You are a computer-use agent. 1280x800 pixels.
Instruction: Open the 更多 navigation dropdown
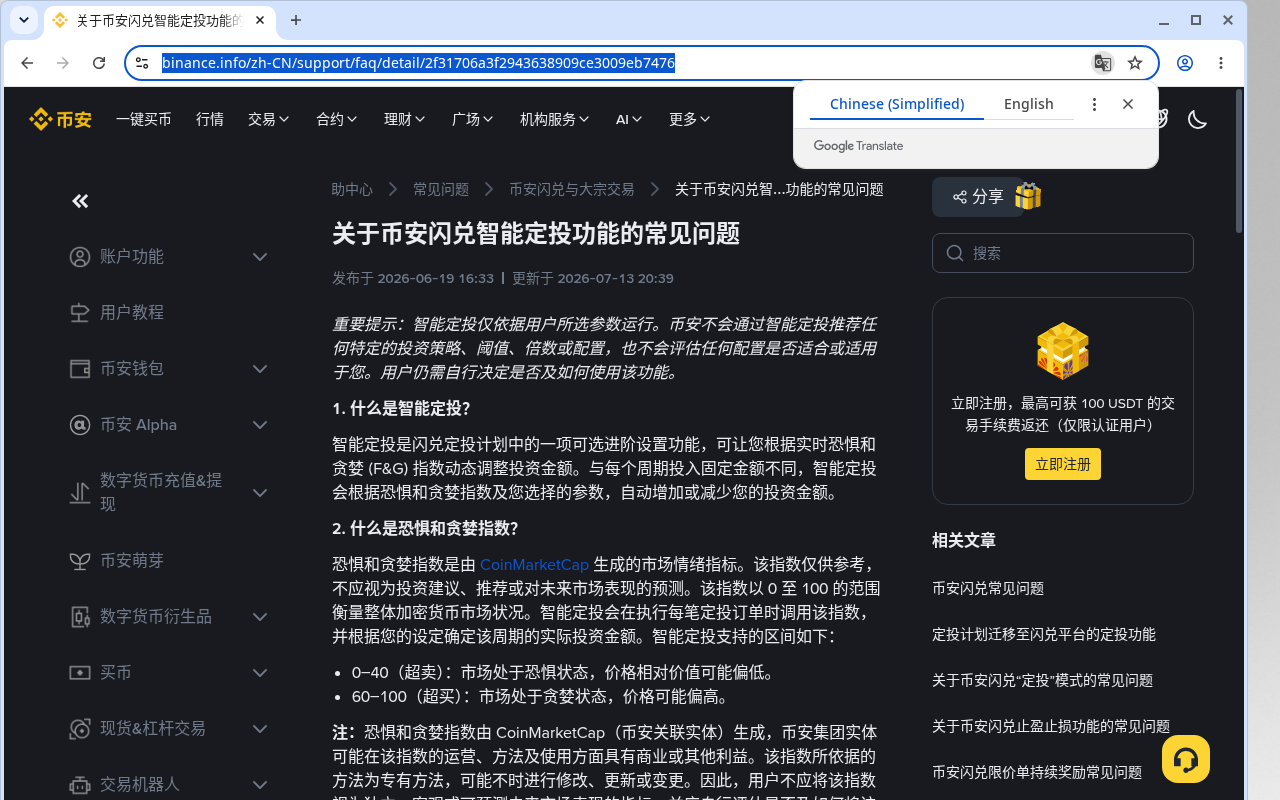click(x=690, y=119)
